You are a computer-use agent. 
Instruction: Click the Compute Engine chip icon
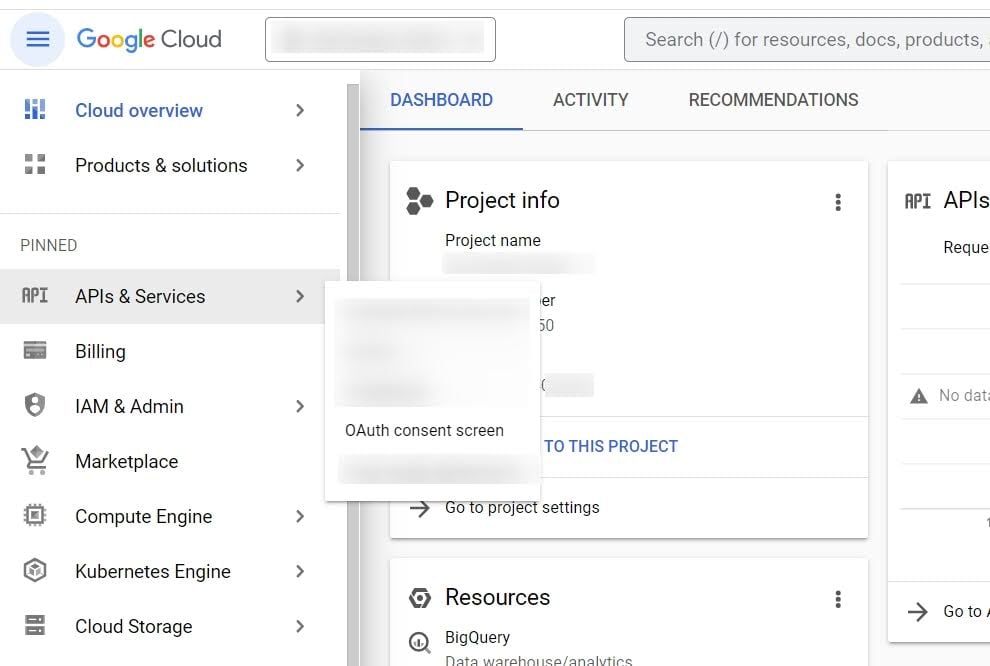[35, 516]
